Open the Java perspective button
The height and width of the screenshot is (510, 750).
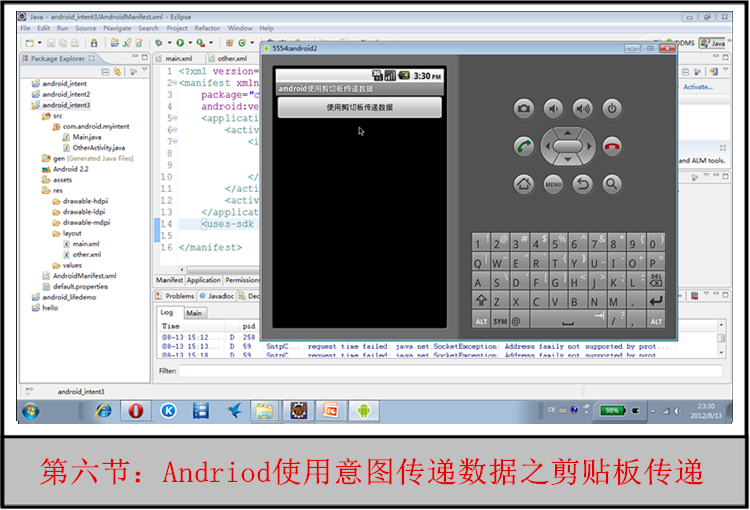tap(713, 43)
